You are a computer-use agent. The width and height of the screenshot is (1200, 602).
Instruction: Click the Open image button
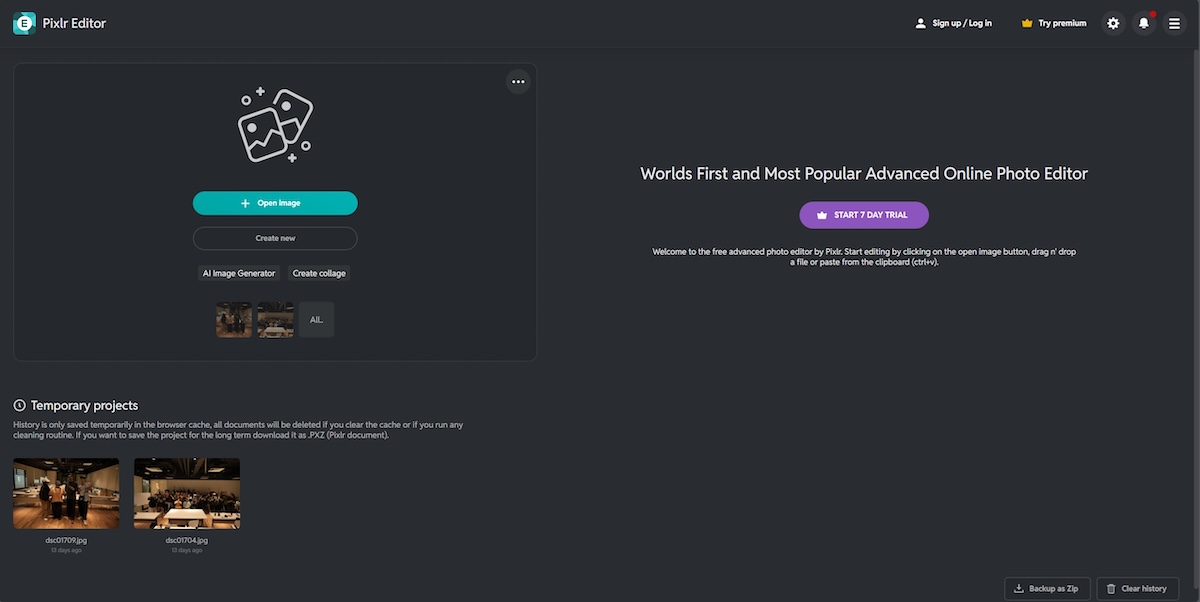click(x=275, y=203)
